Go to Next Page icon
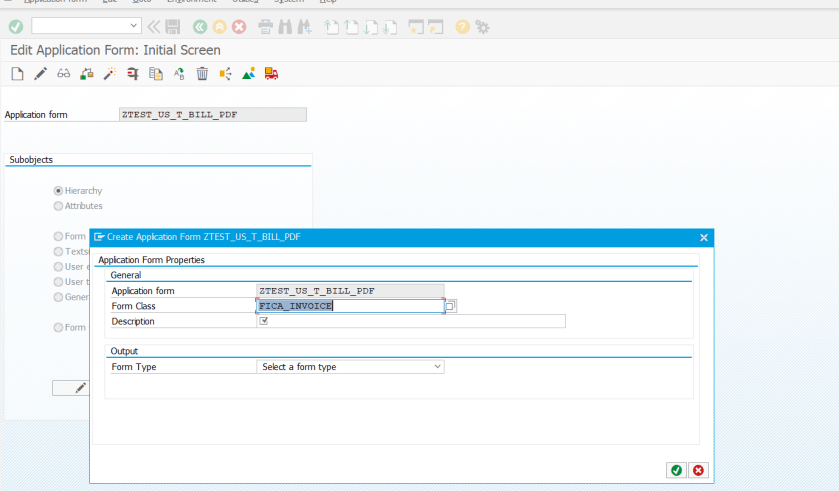Viewport: 839px width, 491px height. click(x=371, y=27)
